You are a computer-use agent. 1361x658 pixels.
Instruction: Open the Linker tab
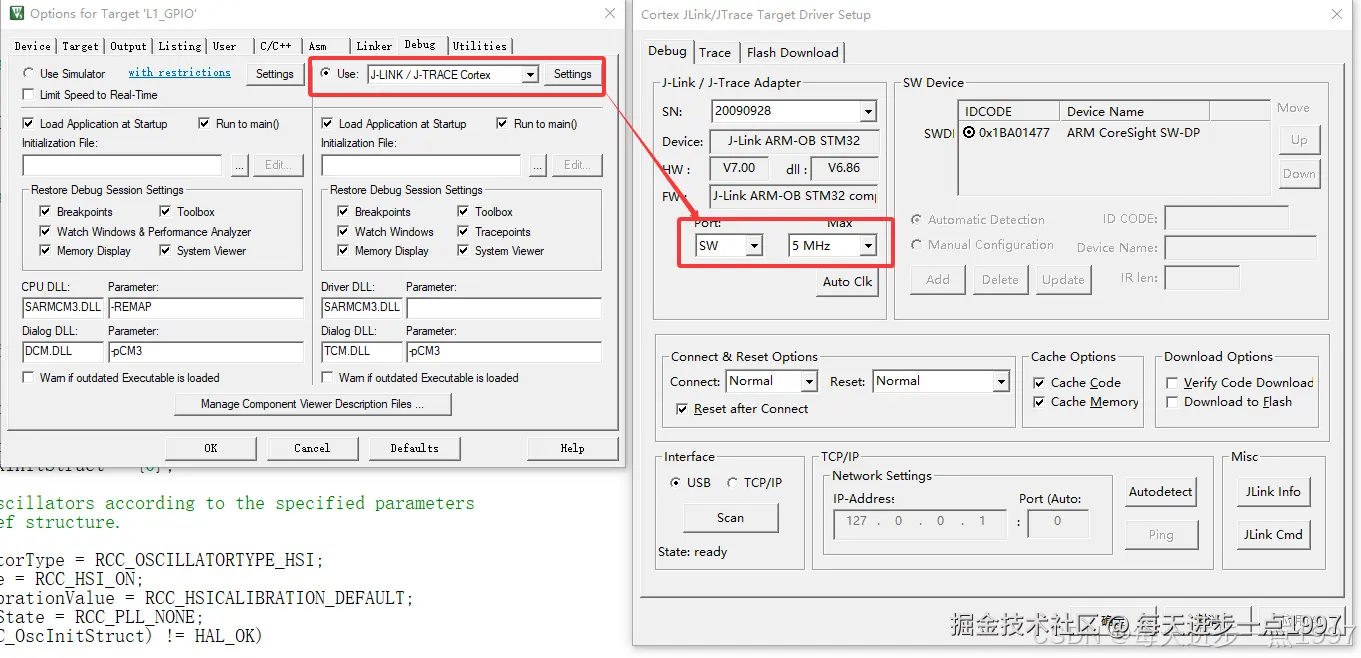click(x=374, y=46)
